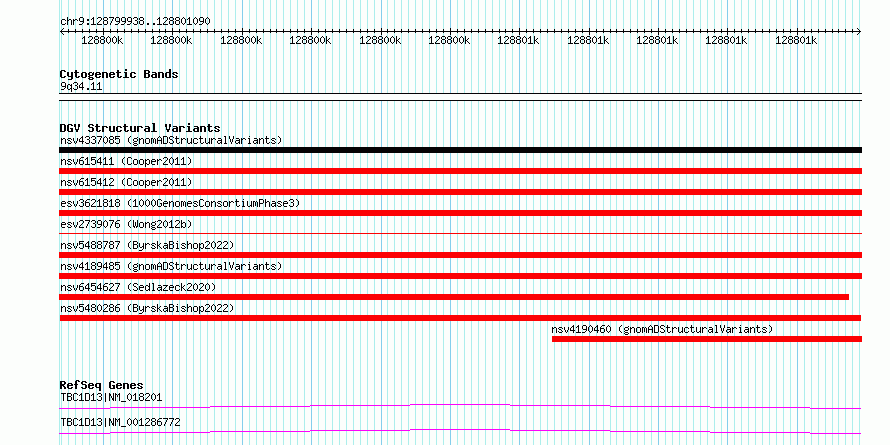Click the last 128801k ruler tick label
The image size is (890, 445).
click(796, 40)
